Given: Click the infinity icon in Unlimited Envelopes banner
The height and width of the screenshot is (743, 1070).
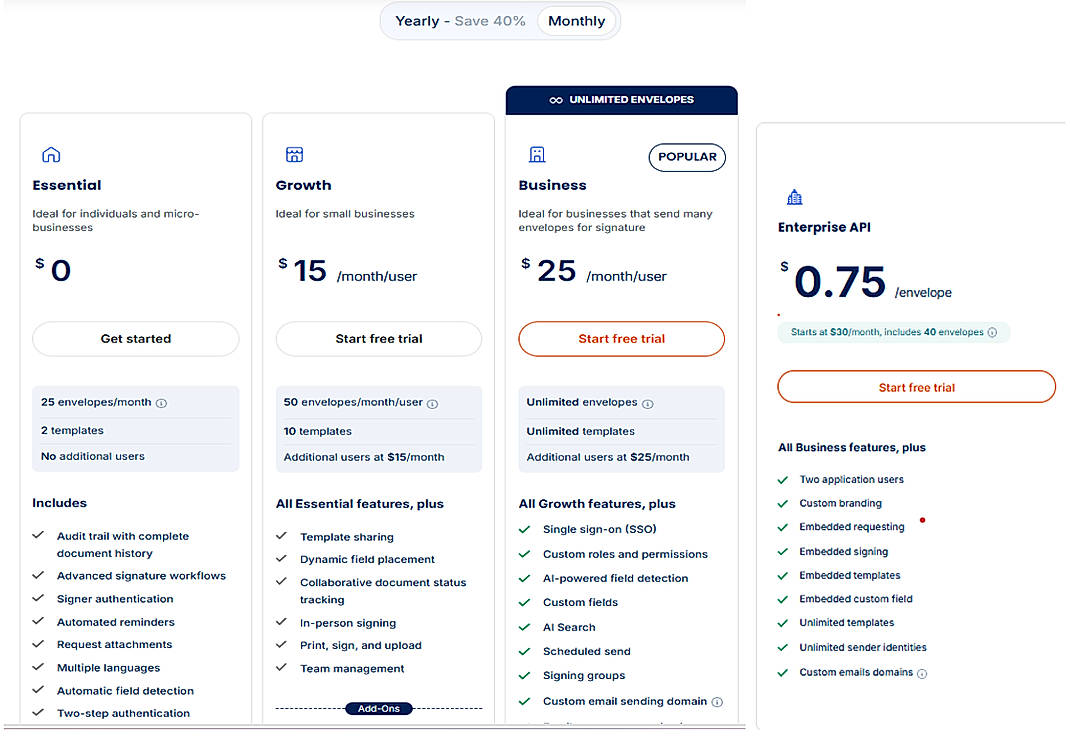Looking at the screenshot, I should (x=556, y=100).
